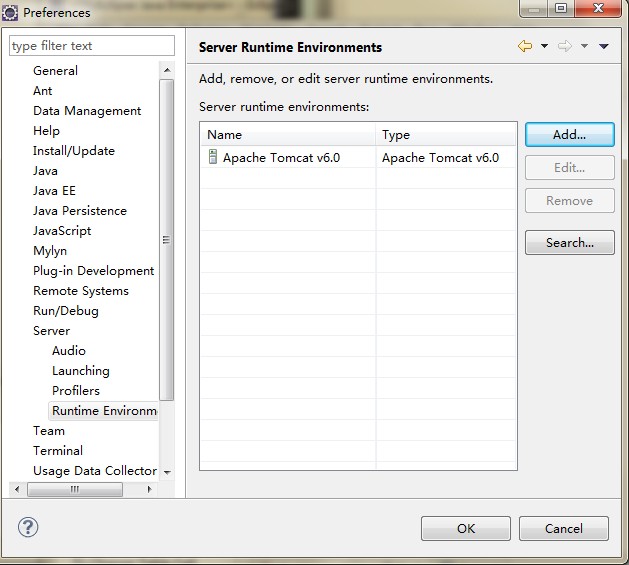Click the Edit... button

pos(570,168)
